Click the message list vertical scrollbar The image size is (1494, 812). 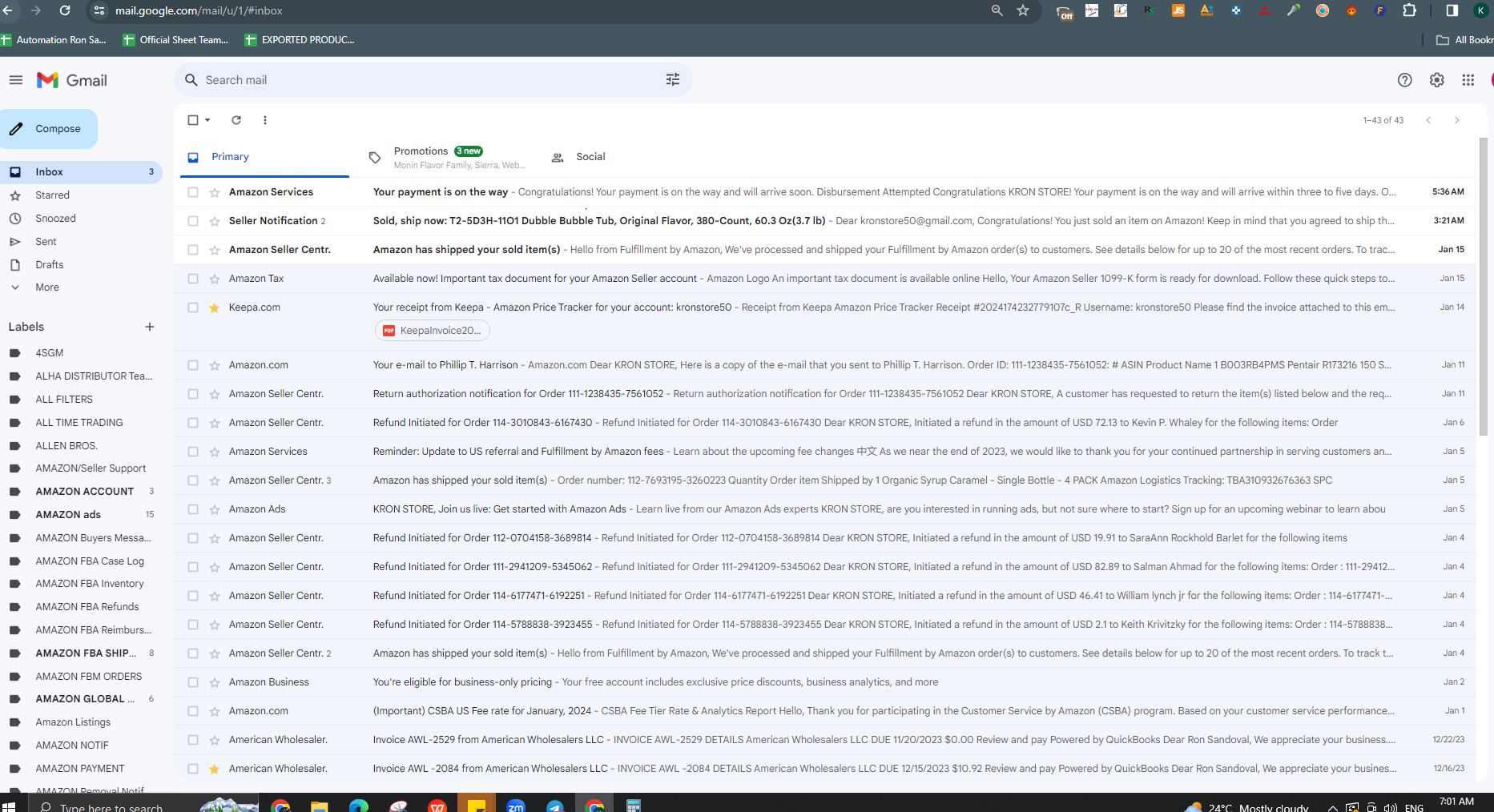(1483, 288)
